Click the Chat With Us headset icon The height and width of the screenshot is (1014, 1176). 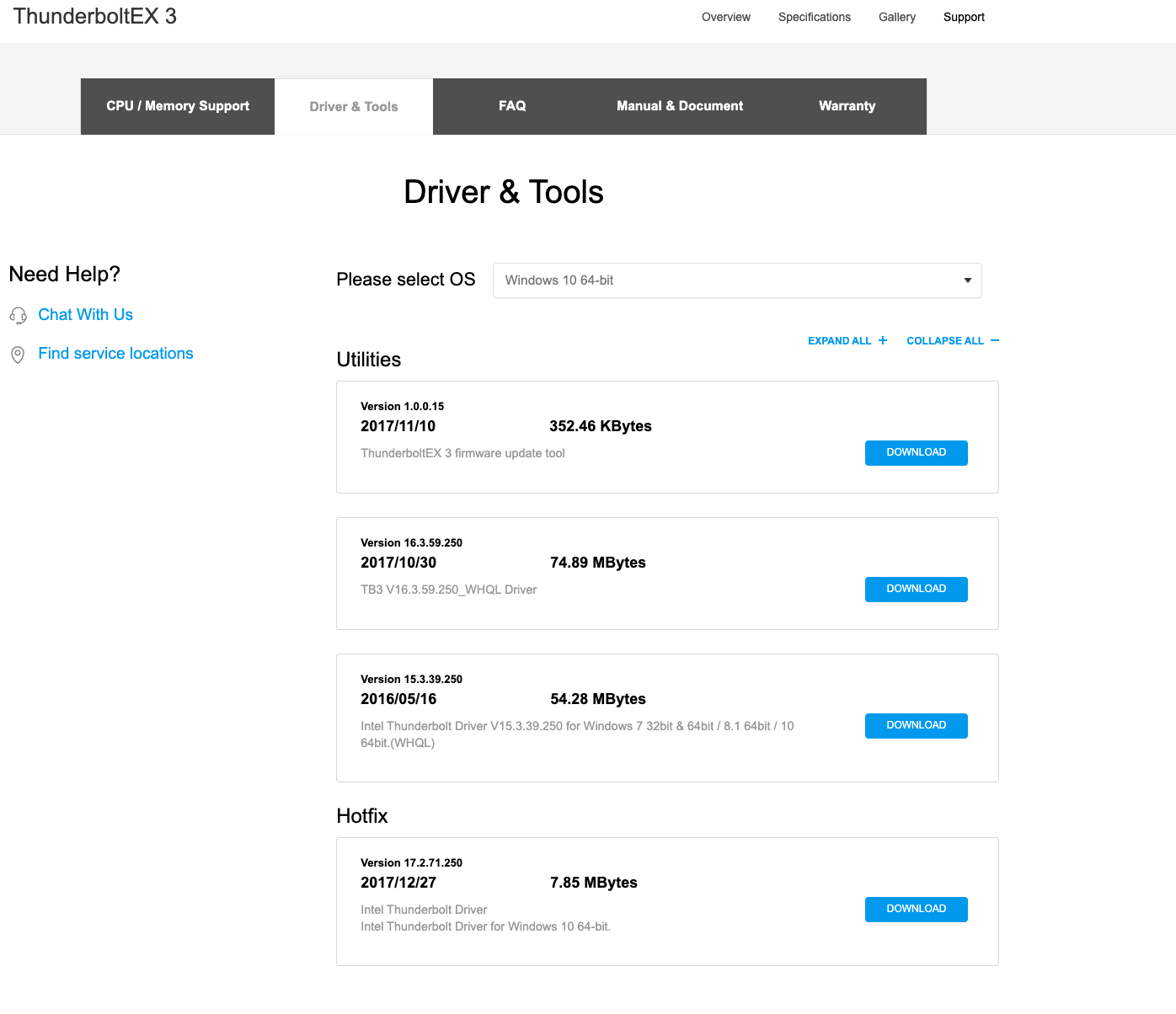pyautogui.click(x=18, y=315)
